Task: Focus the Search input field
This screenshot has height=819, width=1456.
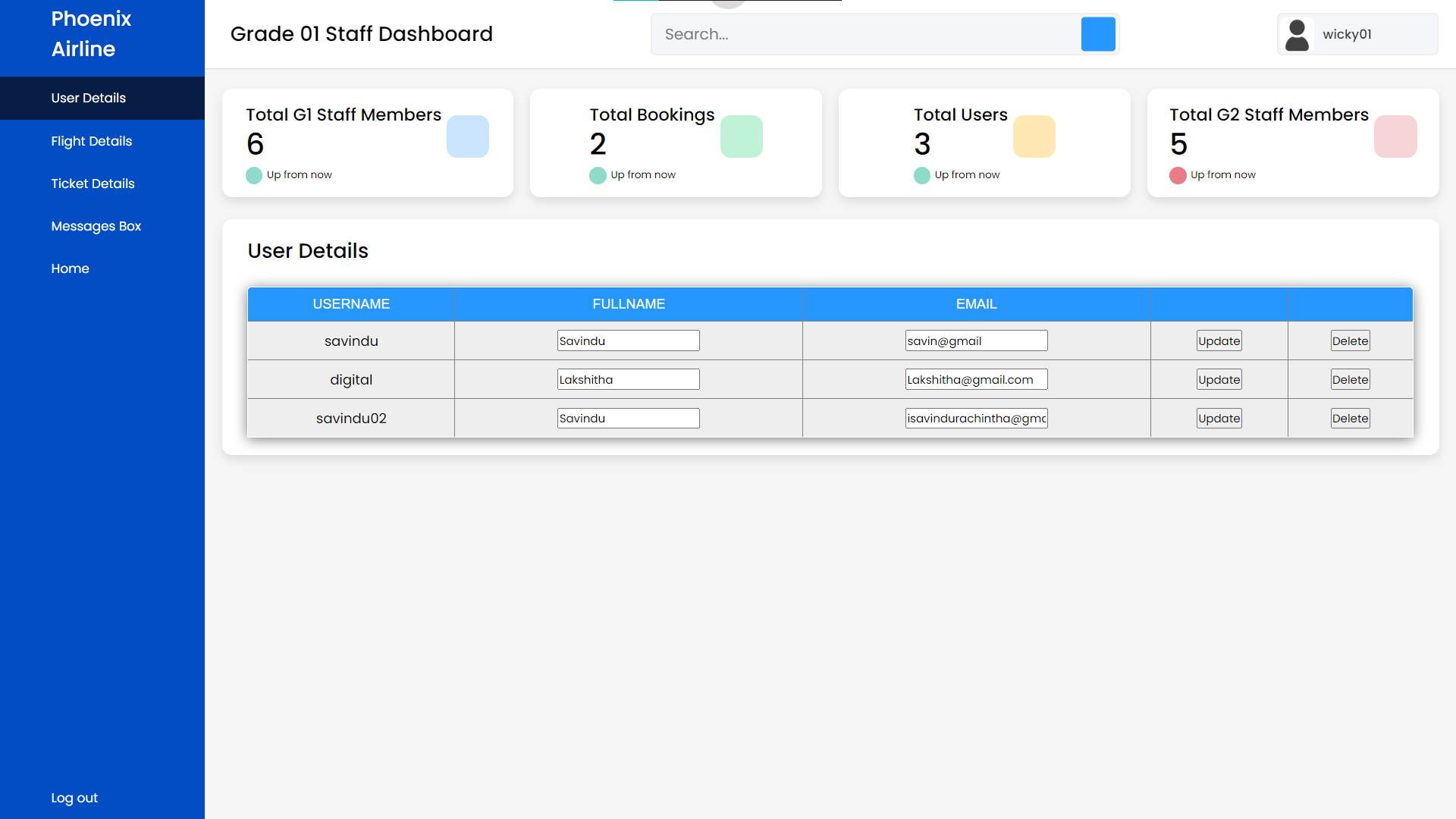Action: [864, 34]
